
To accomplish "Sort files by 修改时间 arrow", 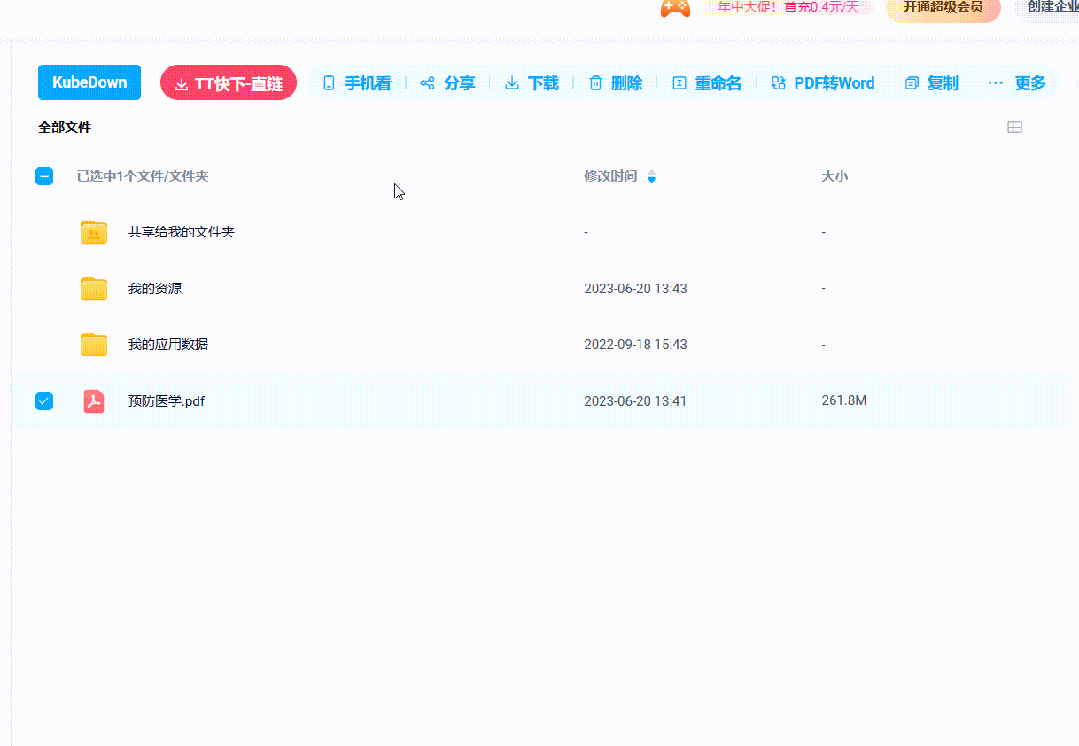I will [x=652, y=177].
